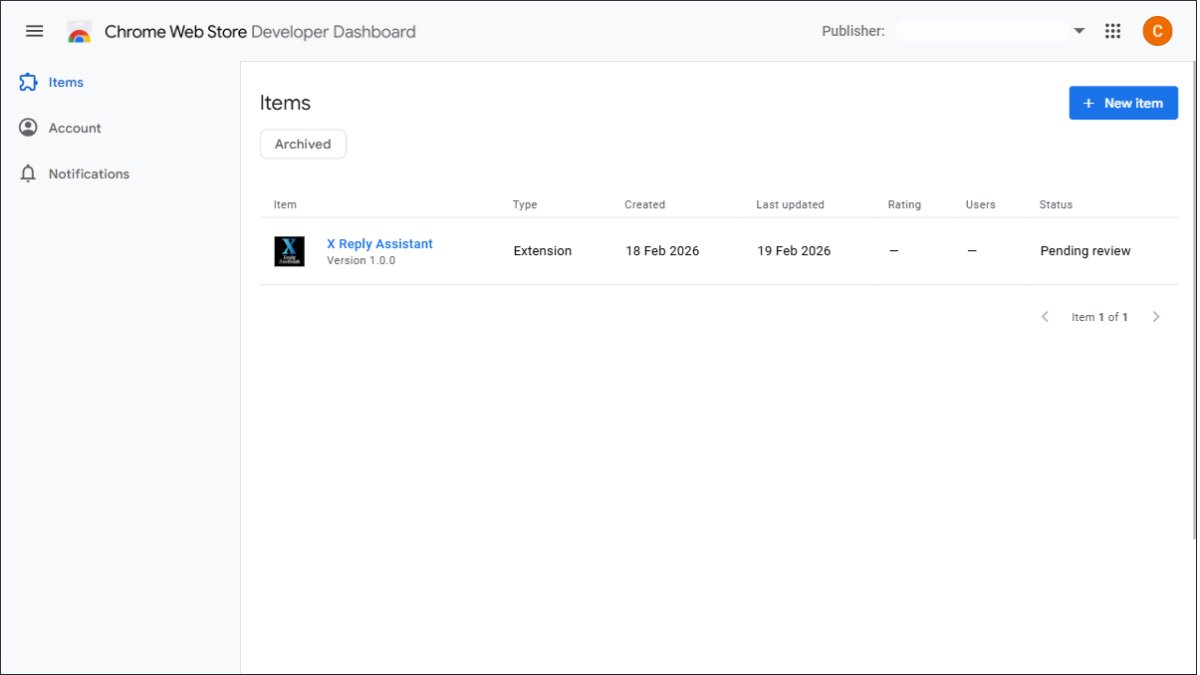The image size is (1200, 675).
Task: Open the account avatar menu
Action: point(1157,31)
